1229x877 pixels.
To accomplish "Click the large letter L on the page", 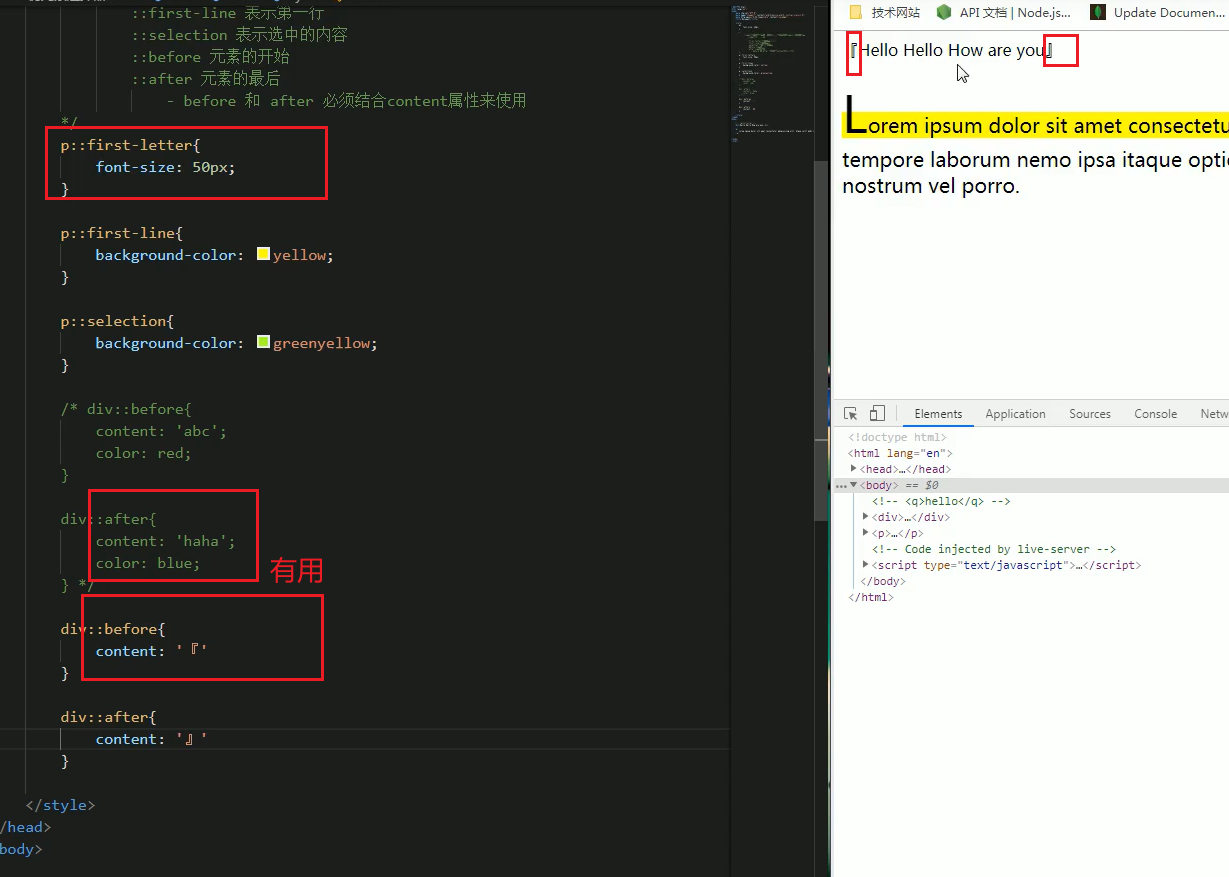I will pos(855,115).
